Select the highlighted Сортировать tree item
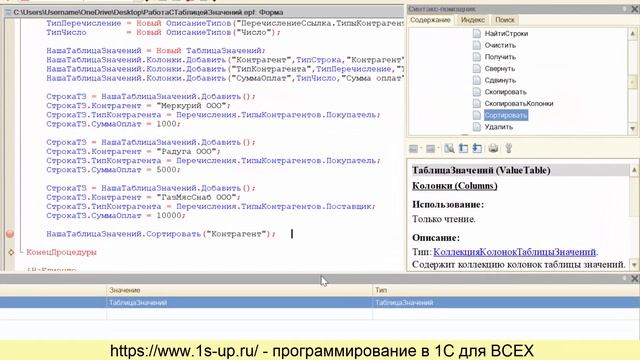The height and width of the screenshot is (360, 640). tap(506, 115)
